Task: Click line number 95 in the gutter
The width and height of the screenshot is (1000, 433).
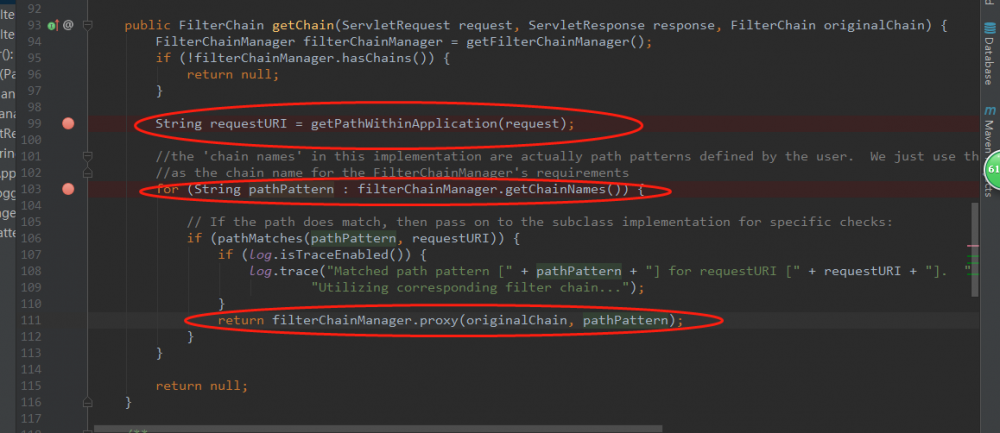Action: (35, 58)
